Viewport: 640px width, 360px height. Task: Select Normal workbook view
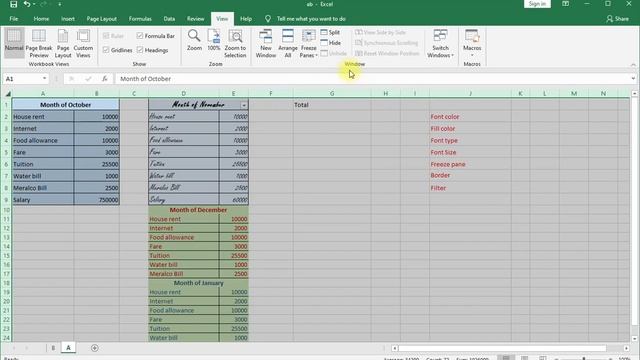coord(14,43)
